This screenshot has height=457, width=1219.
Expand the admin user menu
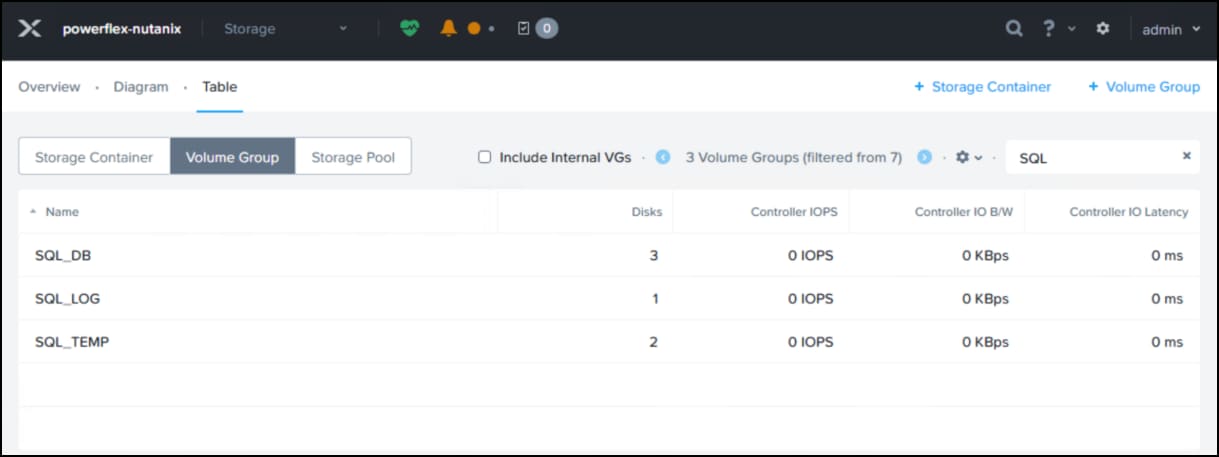pos(1171,29)
